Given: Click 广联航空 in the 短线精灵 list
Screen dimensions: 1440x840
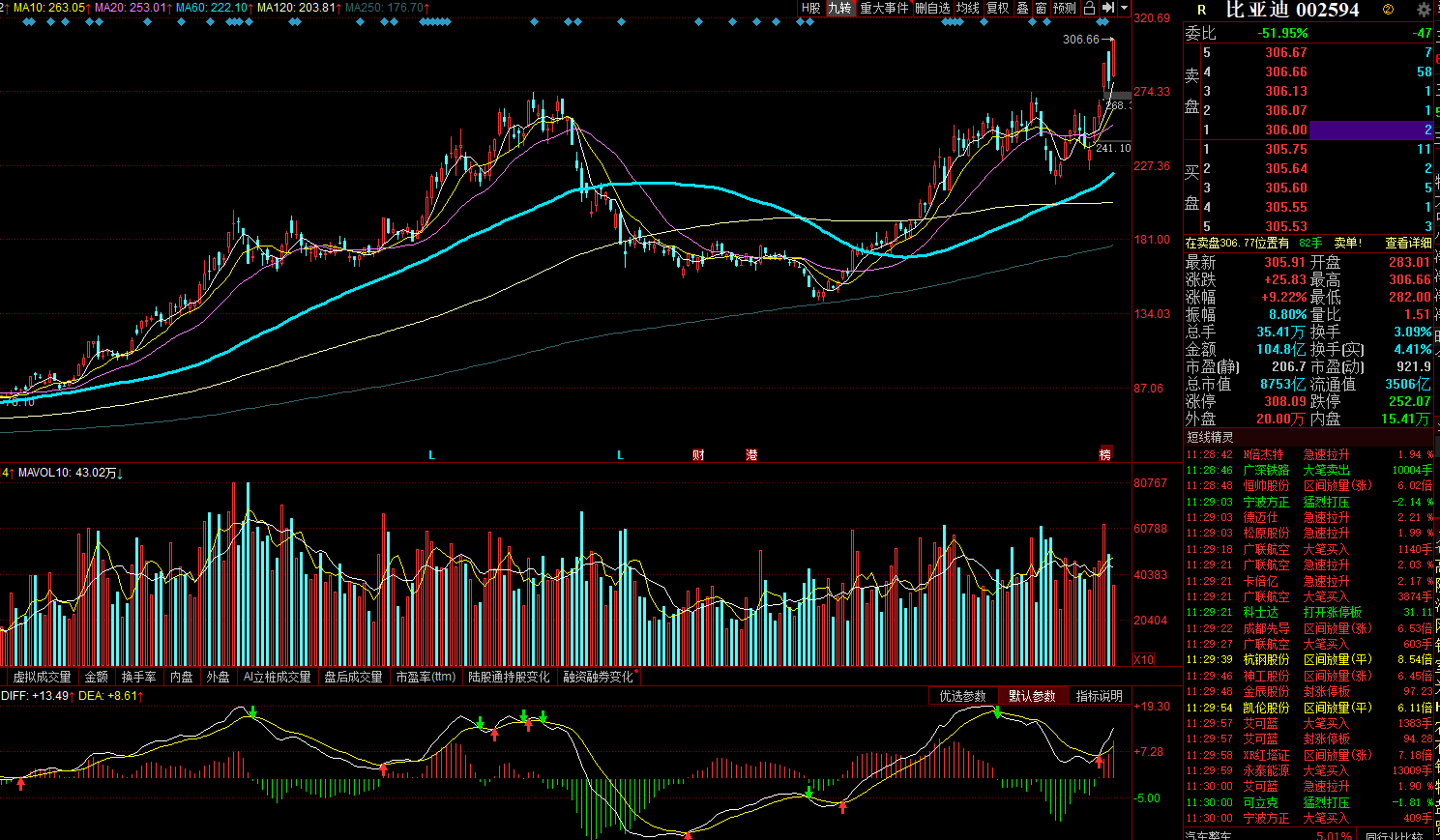Looking at the screenshot, I should click(1266, 549).
